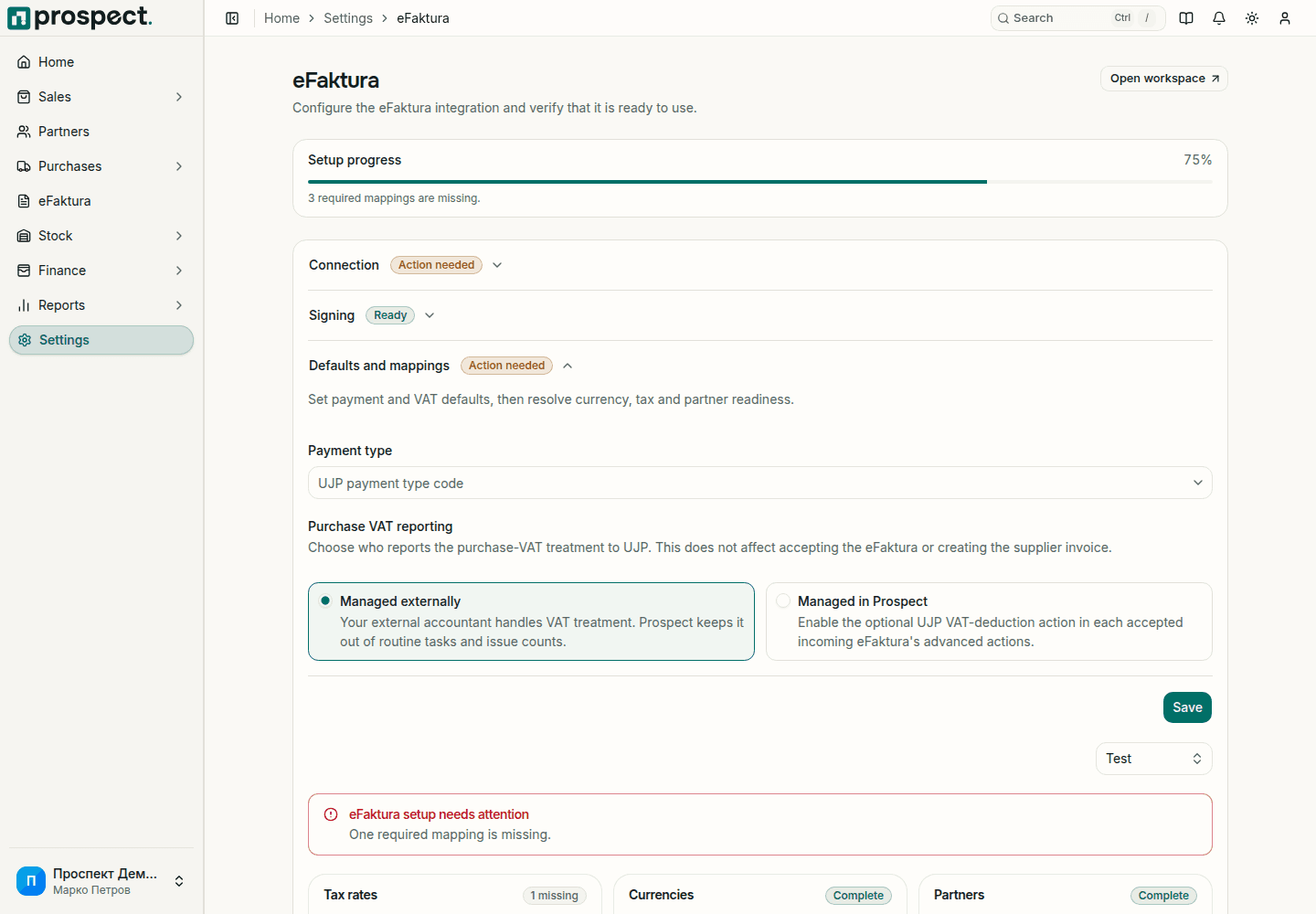Click the Stock icon in sidebar
Image resolution: width=1316 pixels, height=914 pixels.
click(24, 236)
